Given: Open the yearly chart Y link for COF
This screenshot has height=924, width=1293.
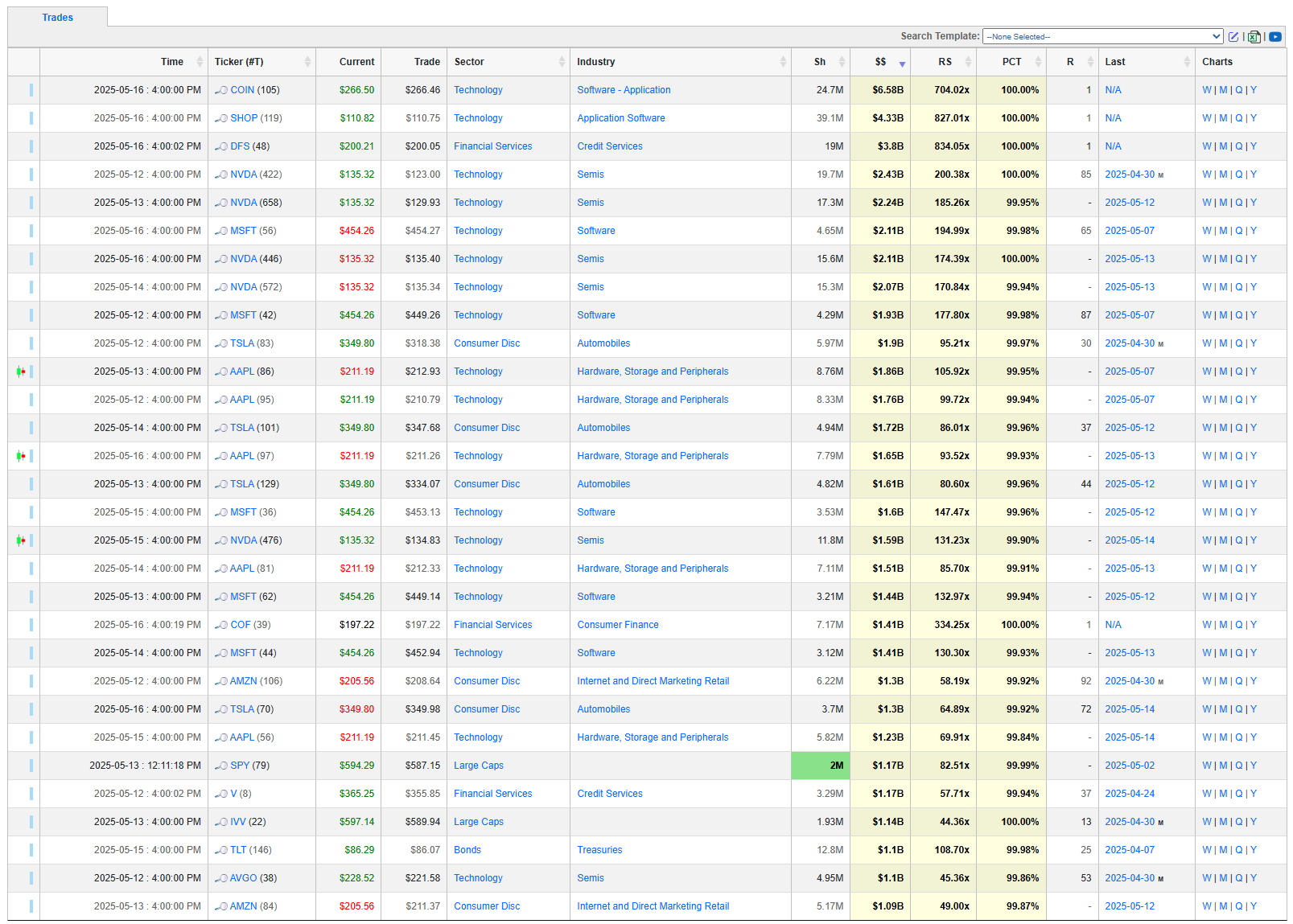Looking at the screenshot, I should [1254, 625].
